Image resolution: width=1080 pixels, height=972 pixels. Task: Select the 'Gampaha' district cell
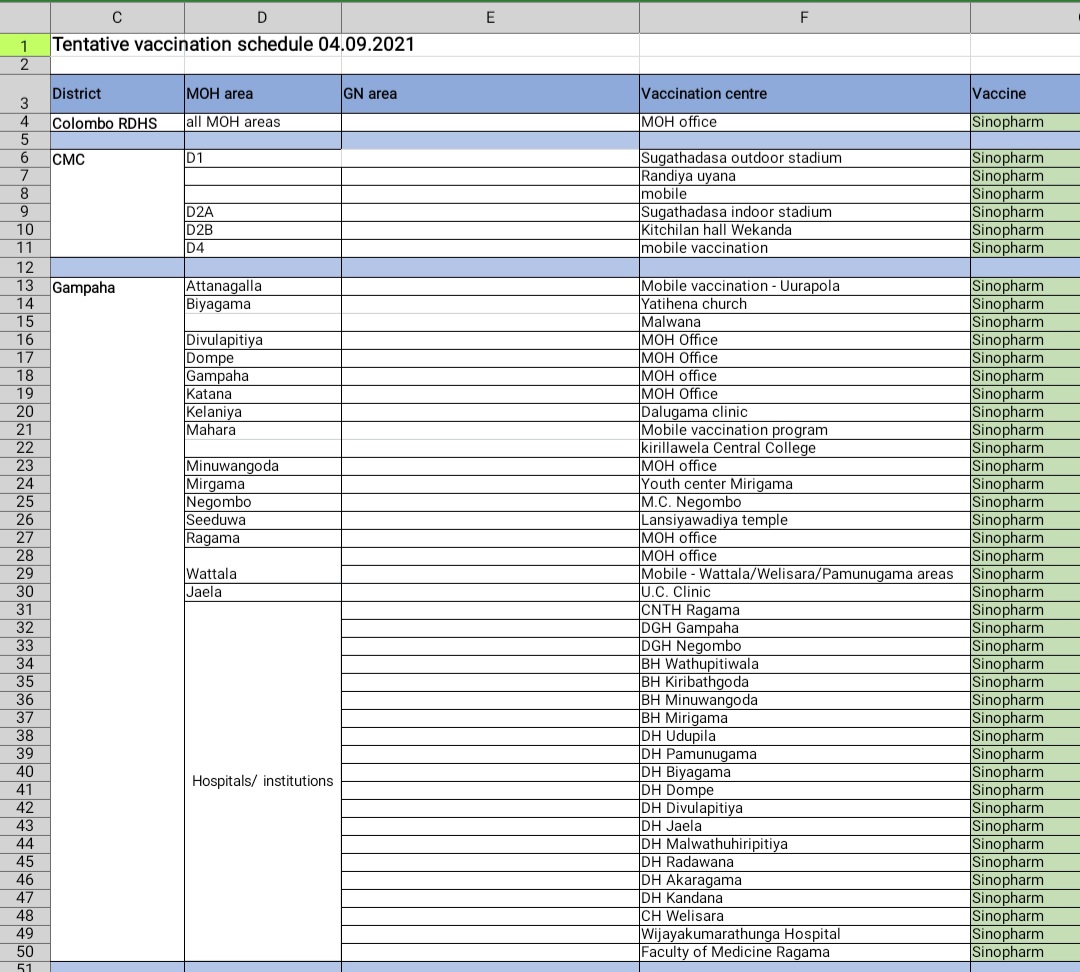tap(117, 619)
